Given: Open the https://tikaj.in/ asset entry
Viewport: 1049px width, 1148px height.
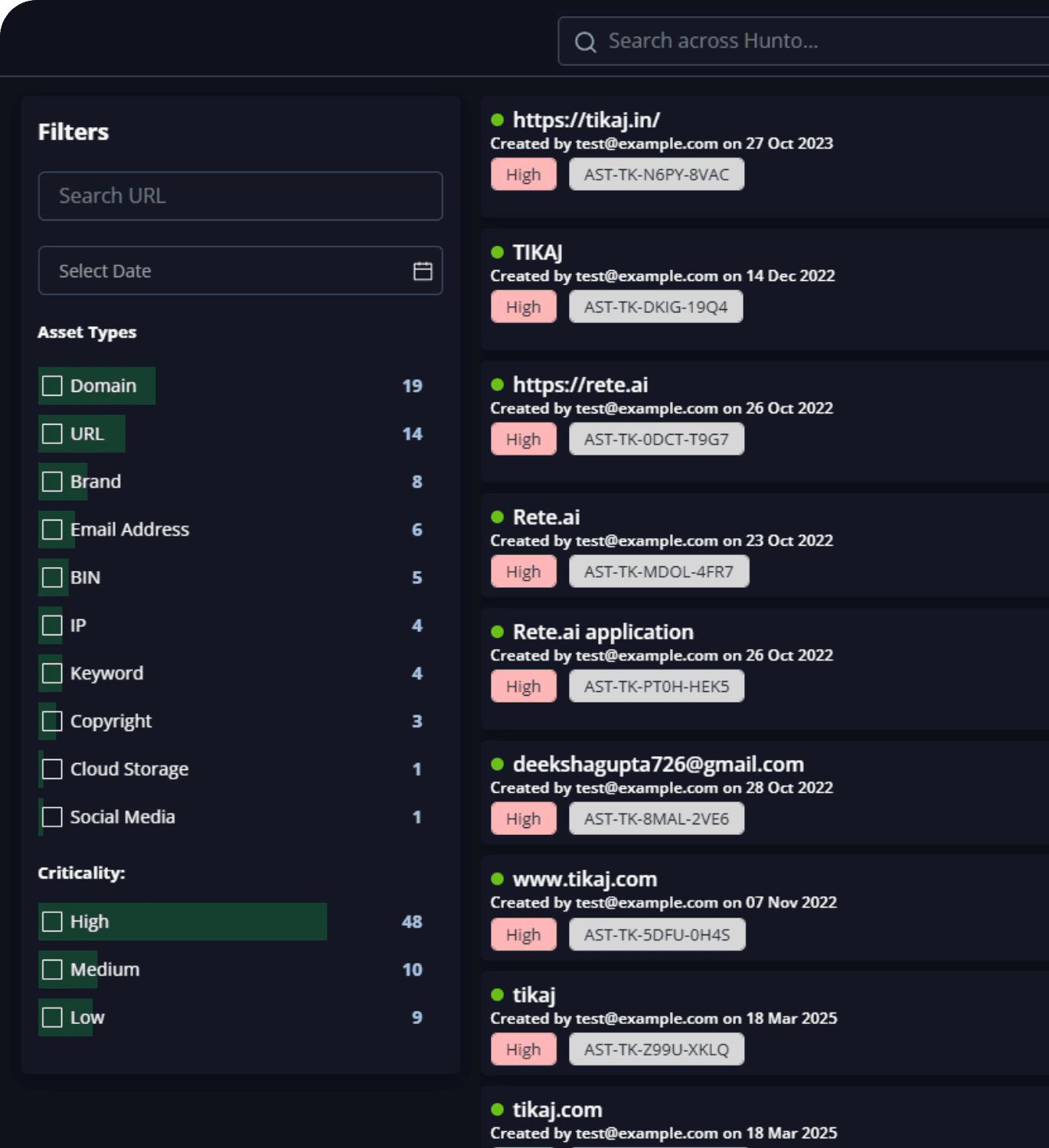Looking at the screenshot, I should (586, 119).
